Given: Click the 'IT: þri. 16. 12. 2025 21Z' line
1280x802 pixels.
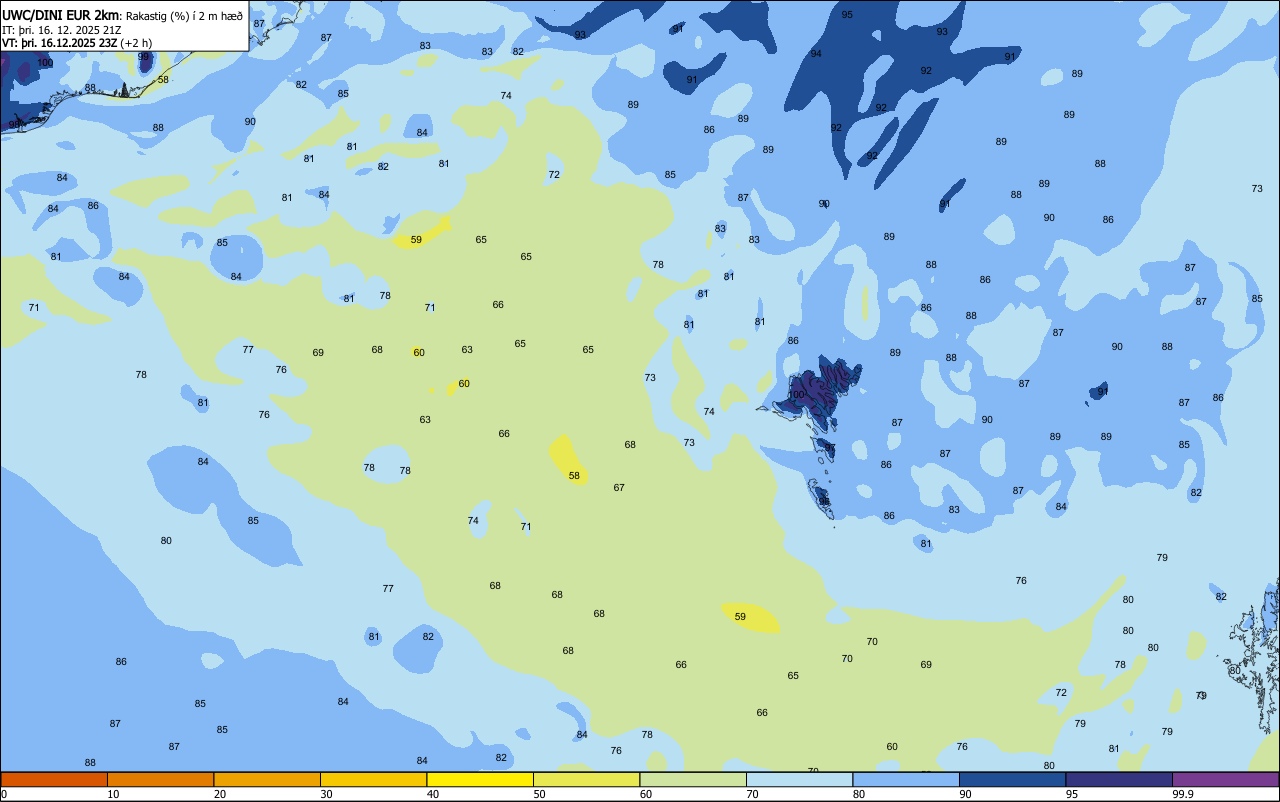Looking at the screenshot, I should (62, 29).
